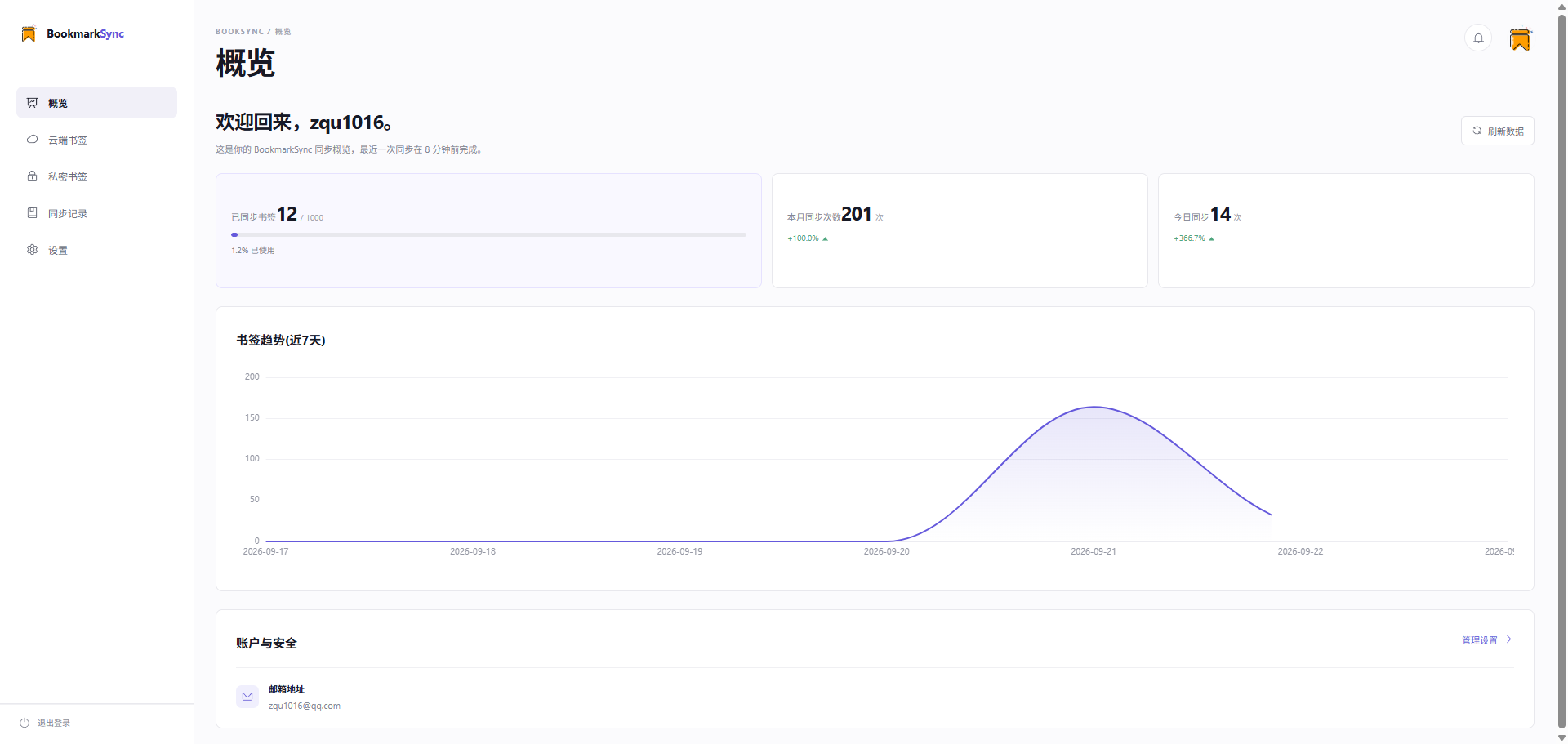
Task: Click the green arrow beside +366.7%
Action: coord(1211,238)
